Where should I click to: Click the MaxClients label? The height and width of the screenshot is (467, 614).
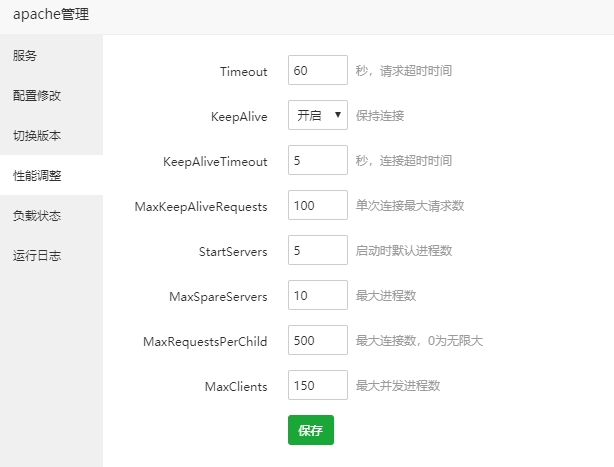pyautogui.click(x=236, y=387)
